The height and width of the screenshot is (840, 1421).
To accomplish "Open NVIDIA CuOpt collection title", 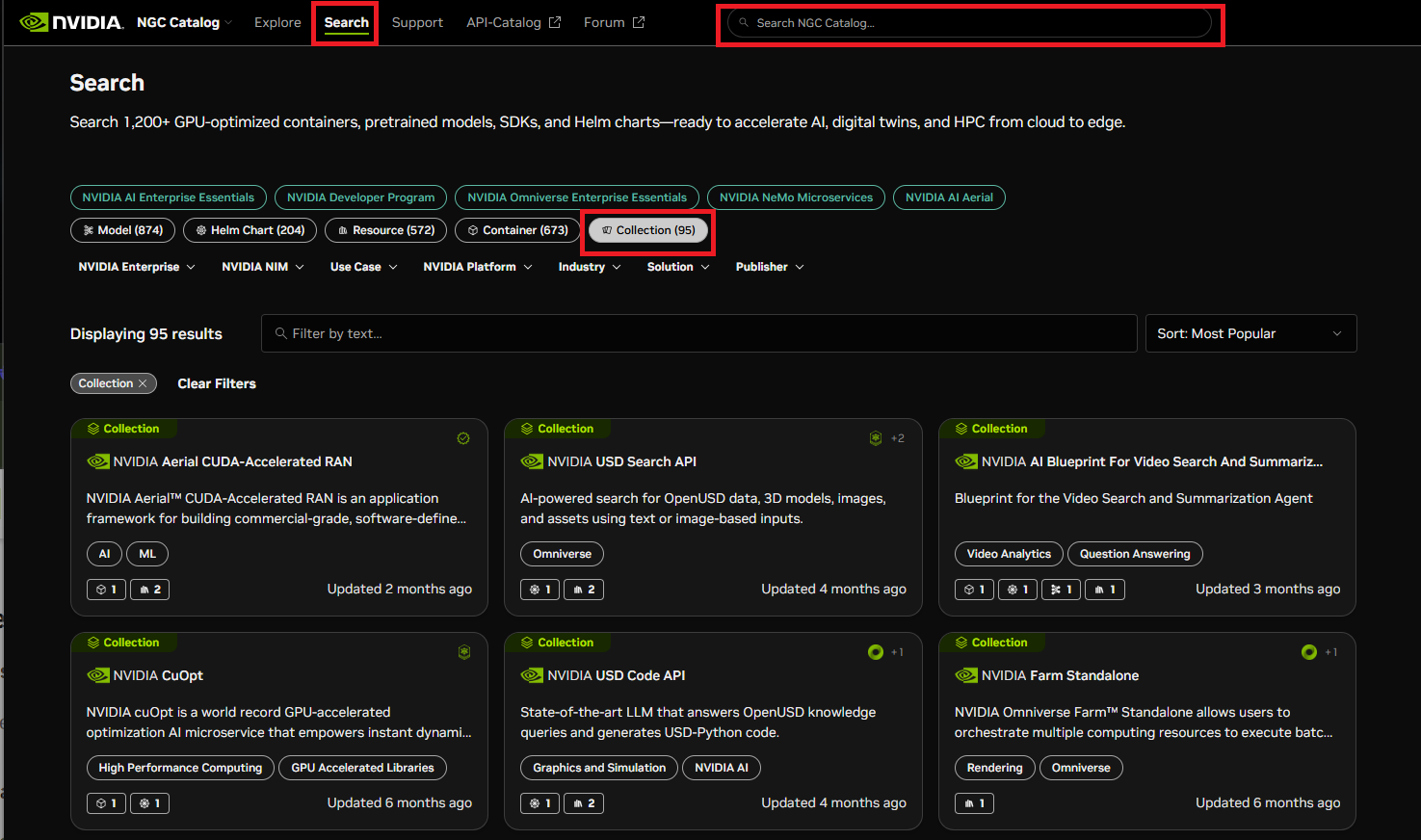I will [158, 675].
